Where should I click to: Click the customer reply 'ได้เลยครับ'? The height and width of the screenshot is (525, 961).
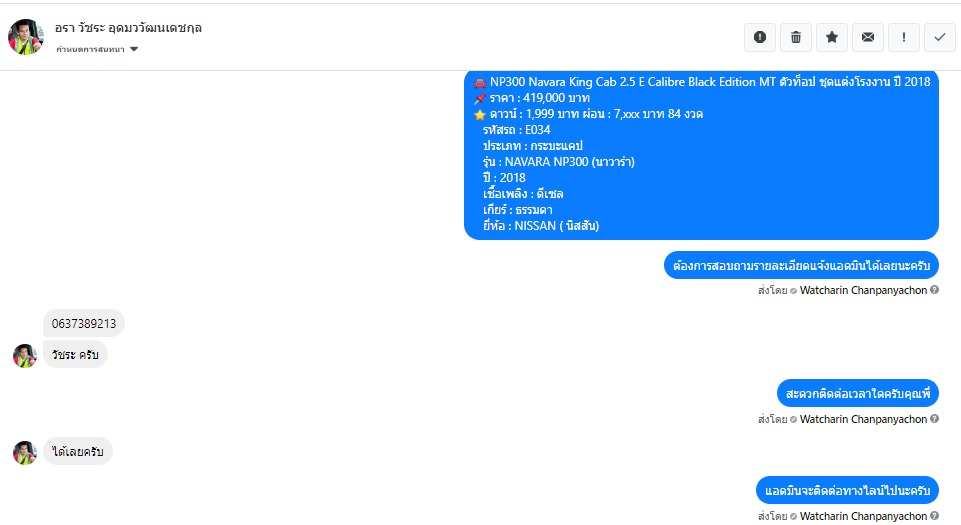[x=78, y=451]
